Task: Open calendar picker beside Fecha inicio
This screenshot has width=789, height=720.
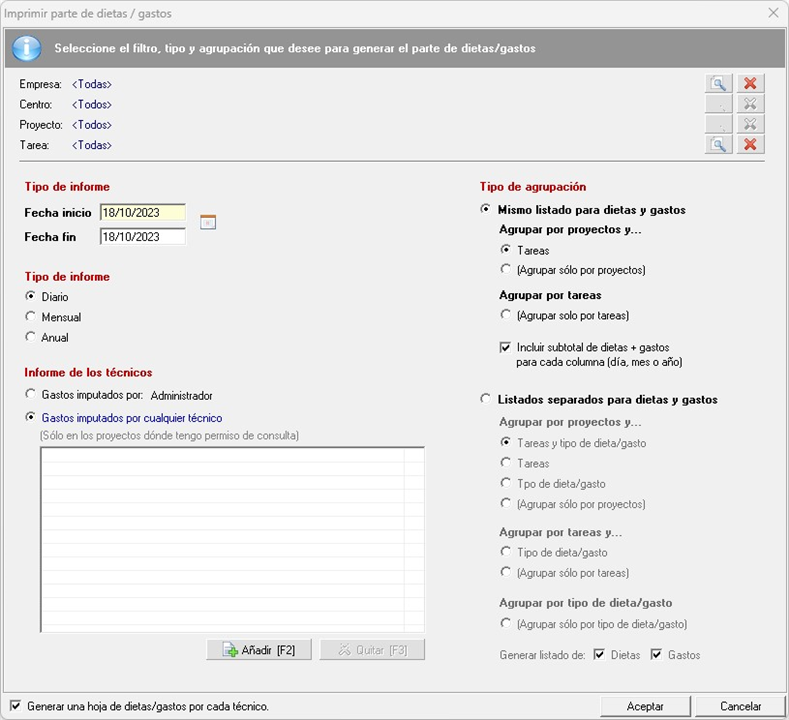Action: tap(208, 221)
